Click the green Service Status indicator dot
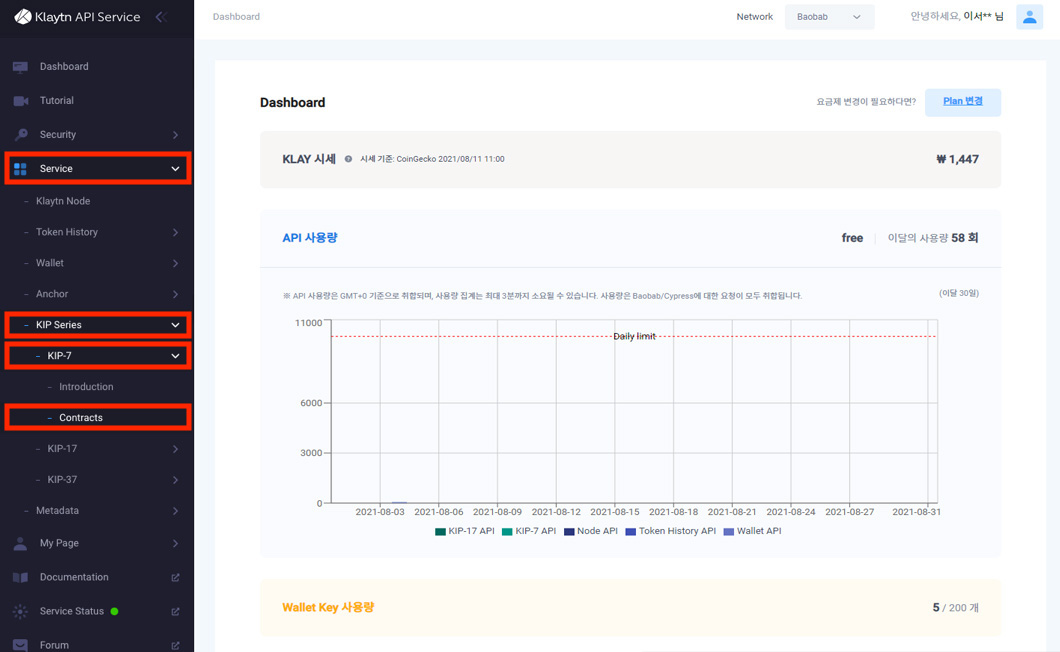The width and height of the screenshot is (1060, 652). tap(114, 611)
